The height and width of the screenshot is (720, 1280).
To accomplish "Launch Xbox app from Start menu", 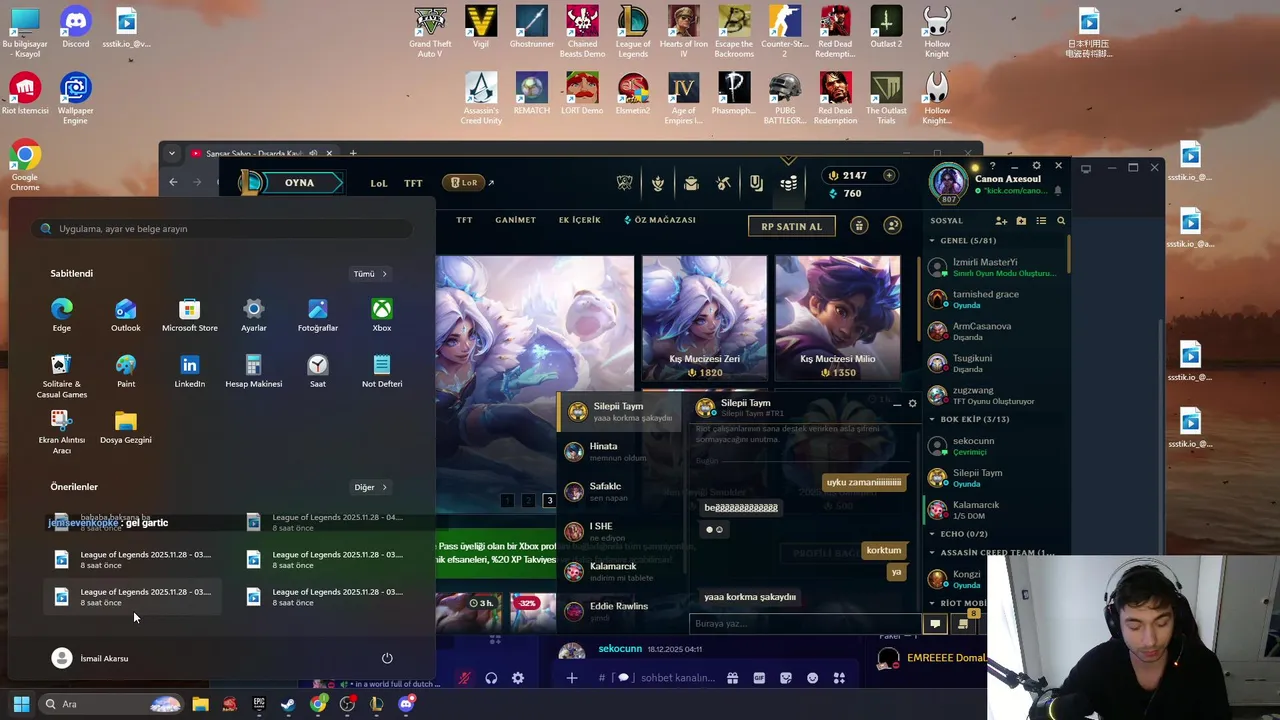I will pyautogui.click(x=381, y=315).
